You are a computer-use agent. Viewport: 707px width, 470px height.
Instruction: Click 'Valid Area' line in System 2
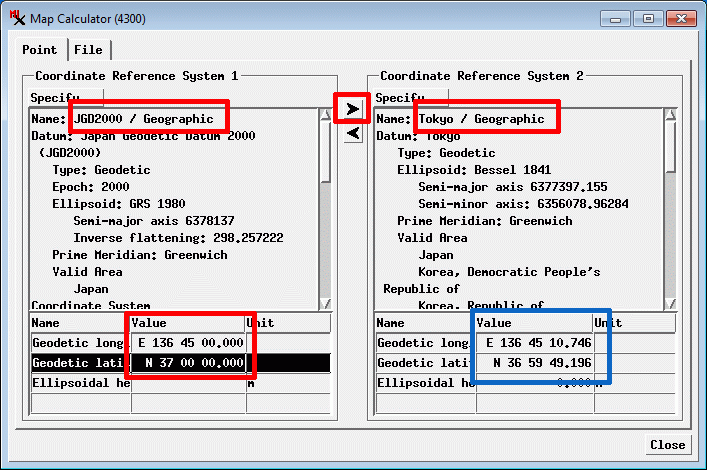pos(432,238)
